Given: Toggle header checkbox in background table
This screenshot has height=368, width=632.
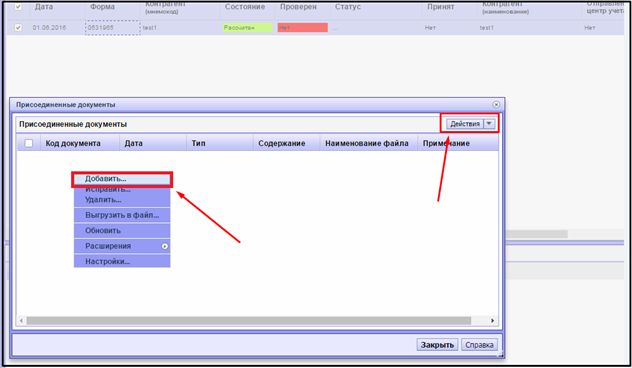Looking at the screenshot, I should click(18, 7).
